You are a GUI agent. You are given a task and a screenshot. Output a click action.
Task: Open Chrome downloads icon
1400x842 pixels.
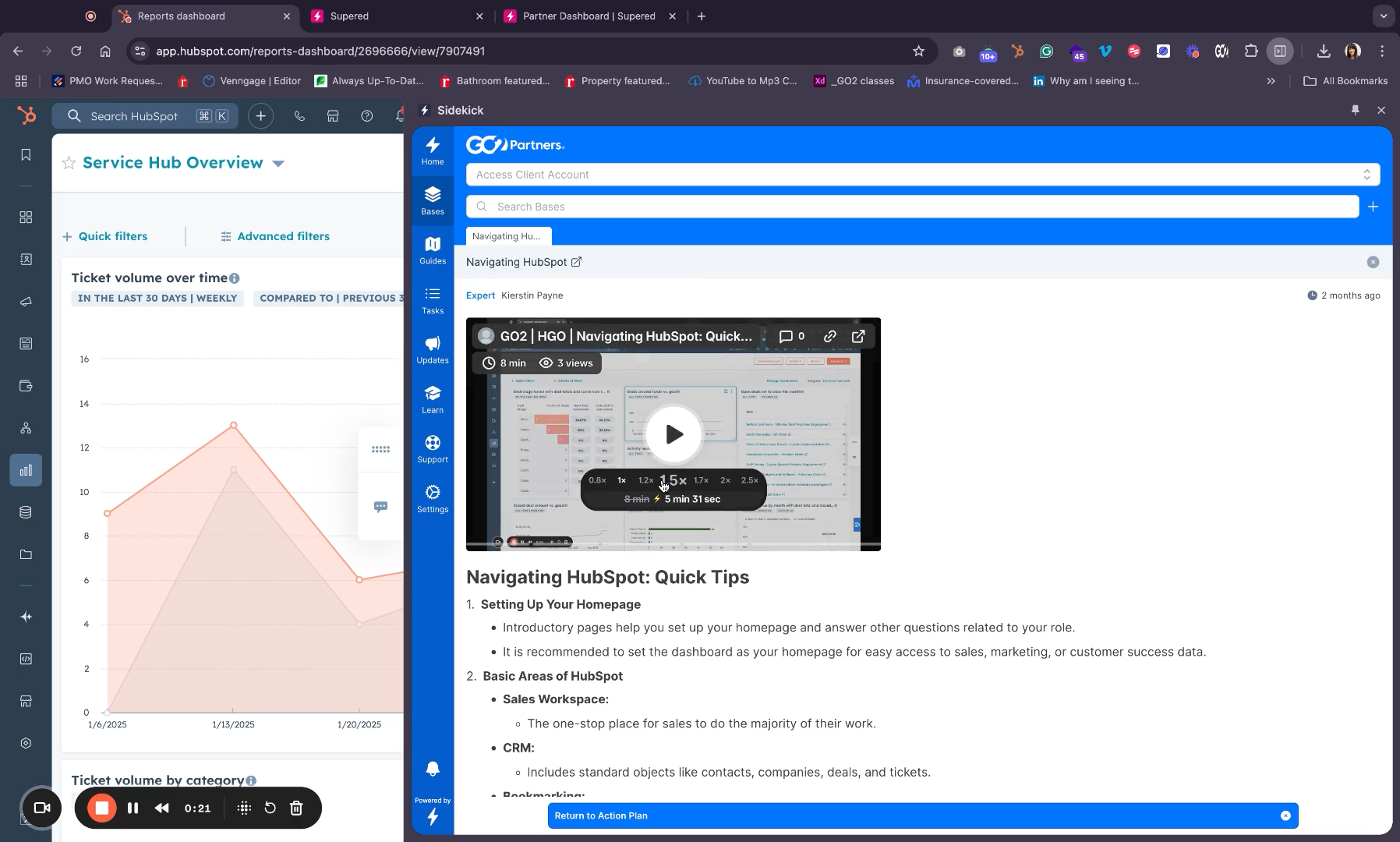coord(1323,51)
